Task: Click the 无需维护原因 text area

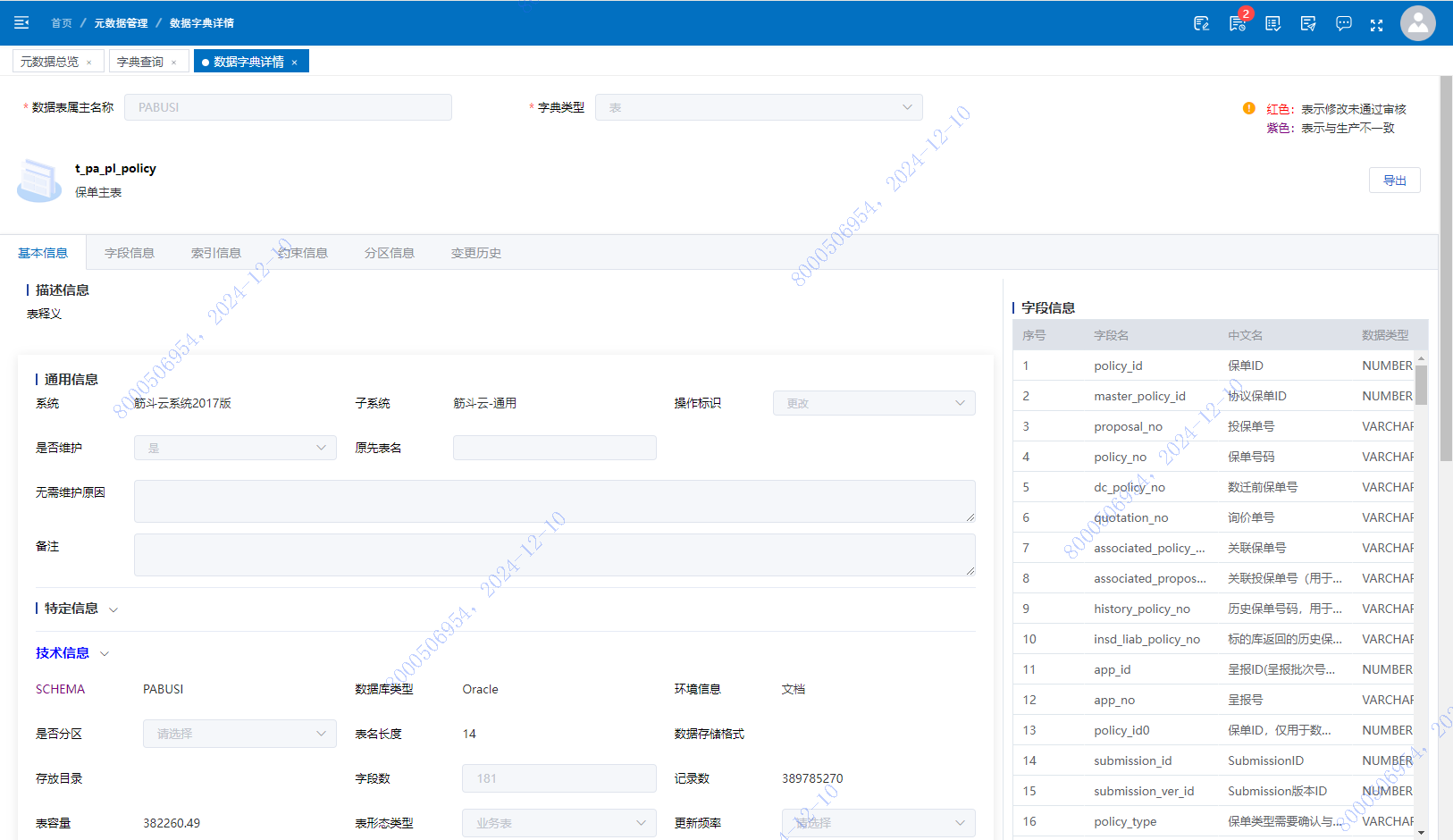Action: (x=555, y=501)
